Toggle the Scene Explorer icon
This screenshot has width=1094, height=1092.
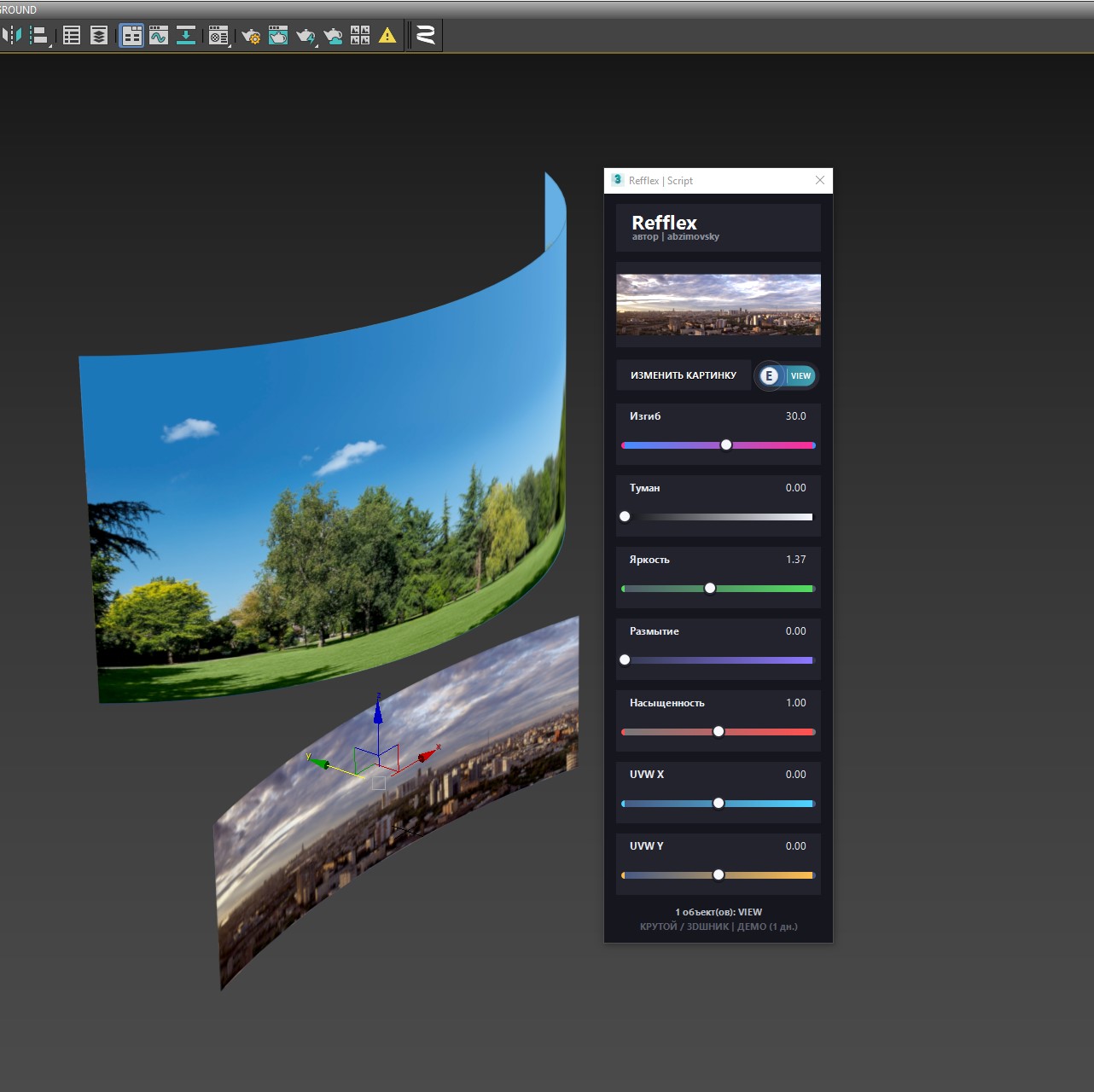tap(72, 35)
